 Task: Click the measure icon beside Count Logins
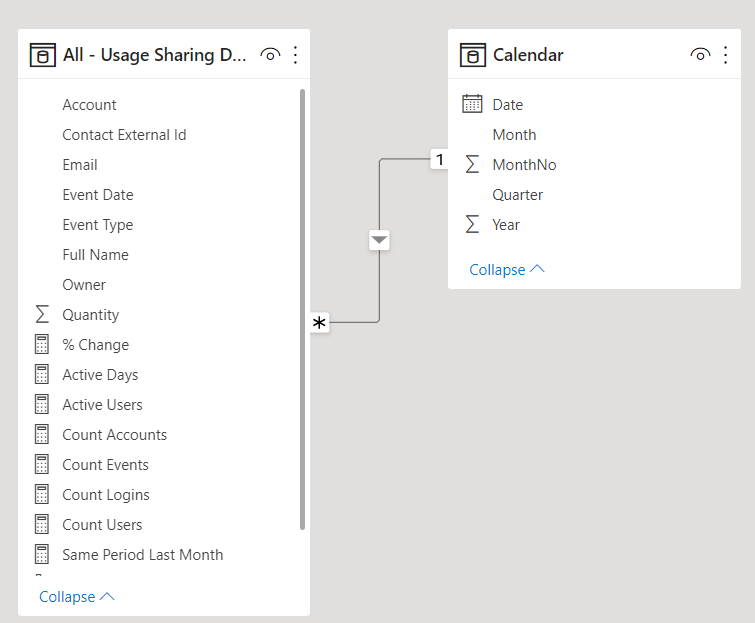42,494
